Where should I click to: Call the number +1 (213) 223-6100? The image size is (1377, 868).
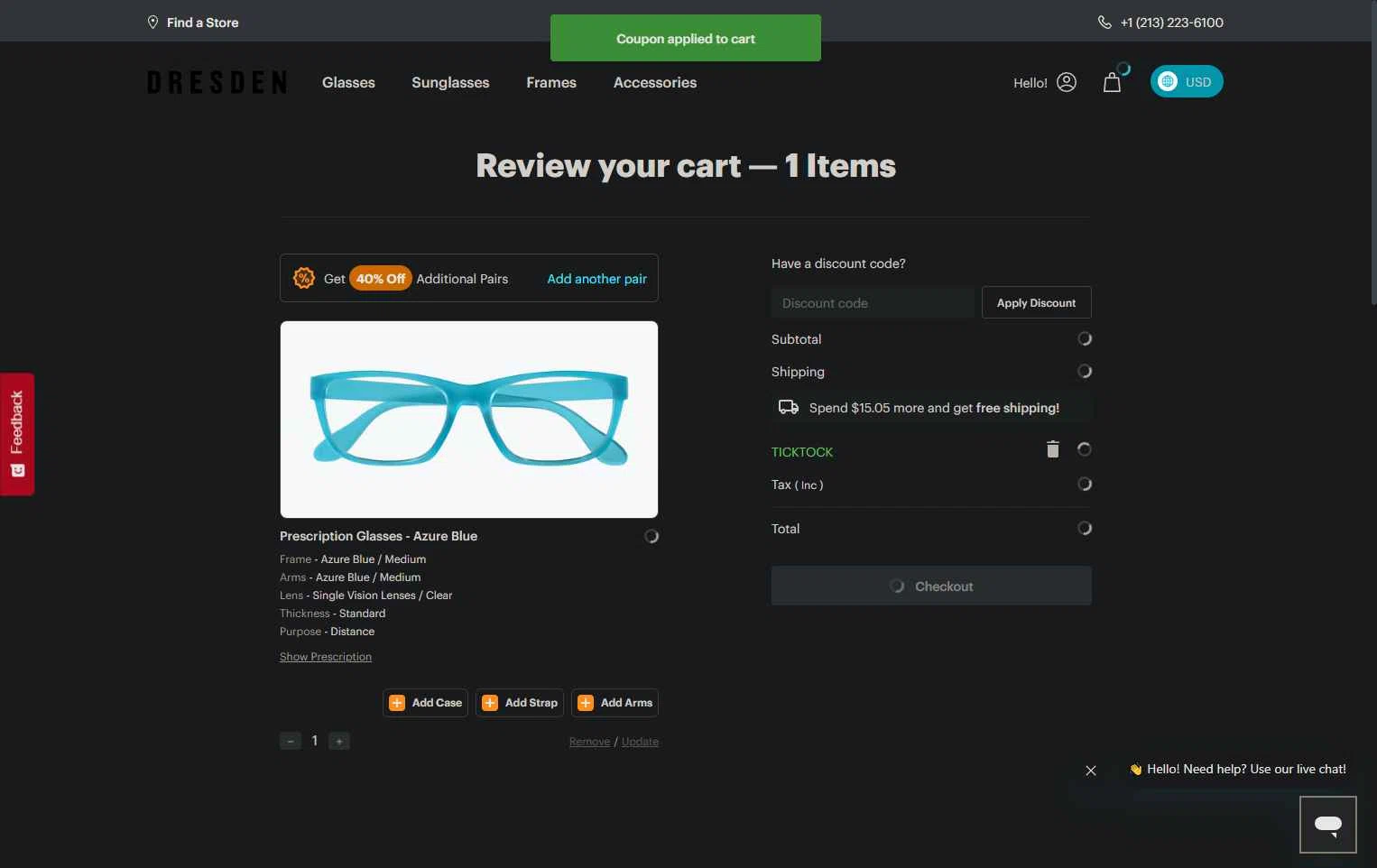1171,23
